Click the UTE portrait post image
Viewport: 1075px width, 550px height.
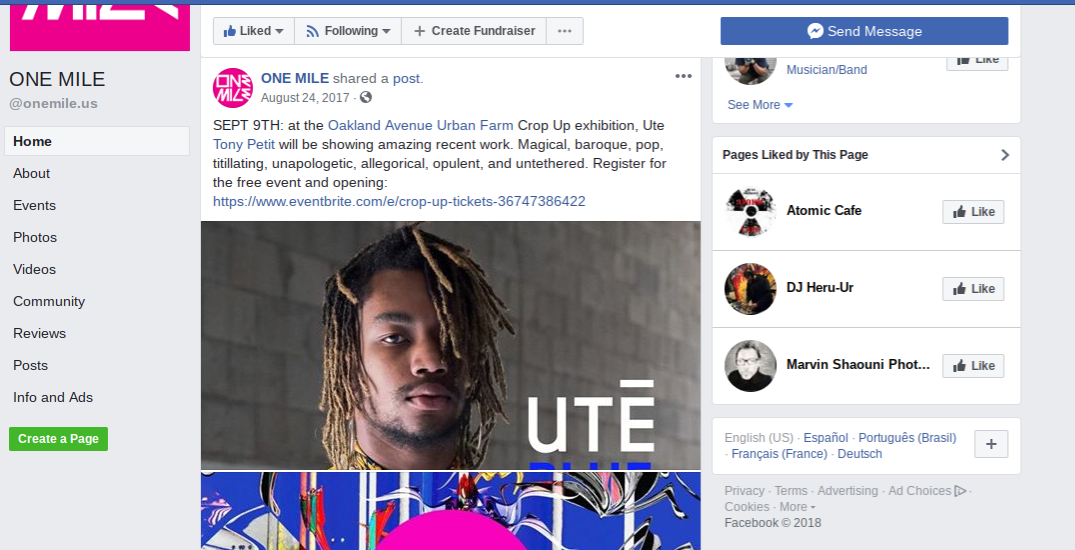[450, 345]
